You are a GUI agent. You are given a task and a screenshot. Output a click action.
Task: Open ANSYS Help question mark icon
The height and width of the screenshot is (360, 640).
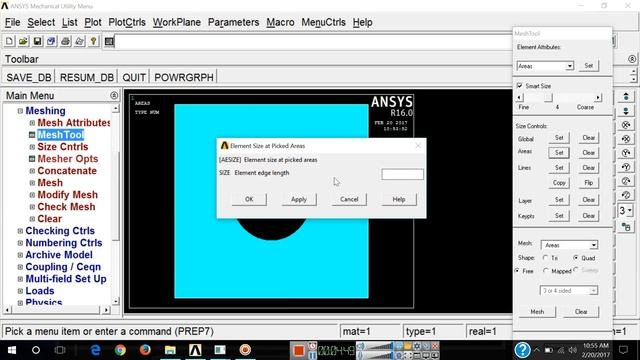coord(93,41)
